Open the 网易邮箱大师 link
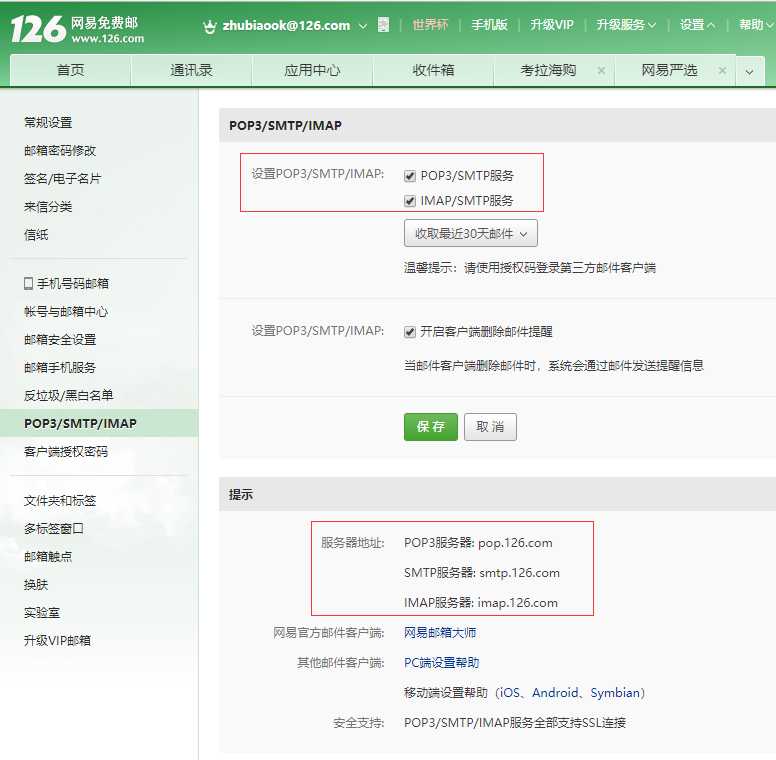Screen dimensions: 776x760 (440, 633)
